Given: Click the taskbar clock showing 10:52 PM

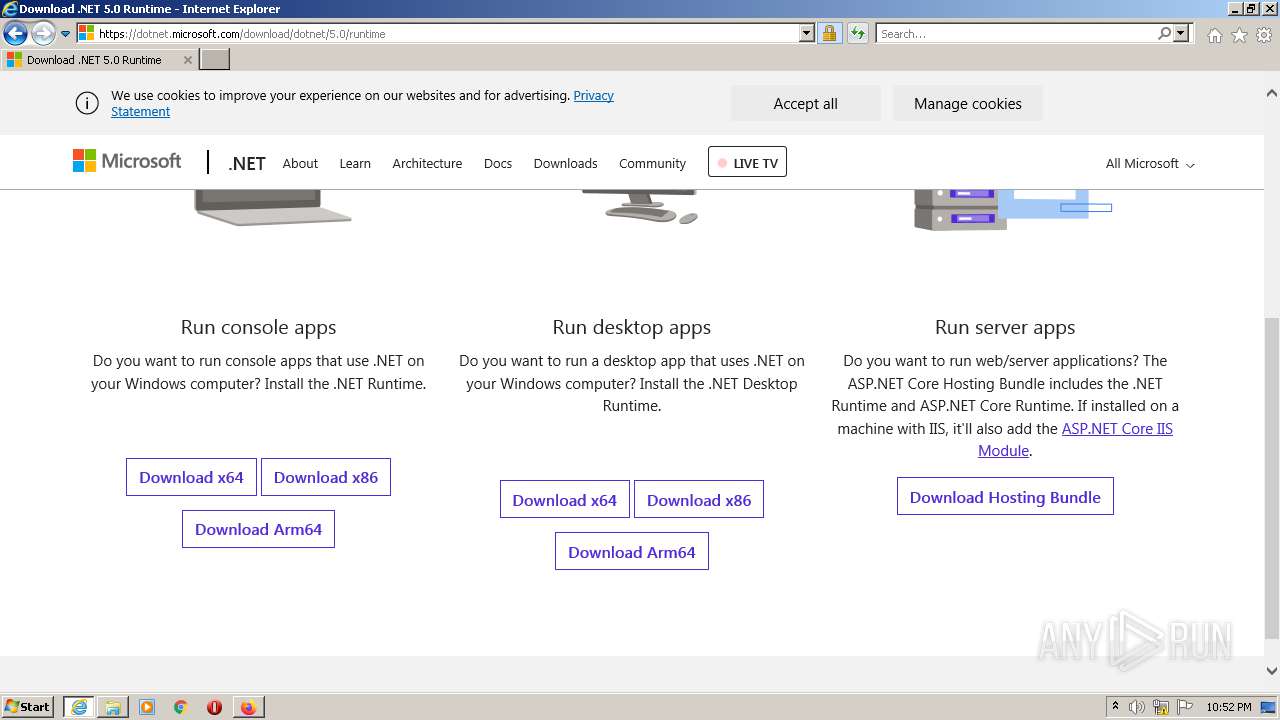Looking at the screenshot, I should click(1228, 707).
